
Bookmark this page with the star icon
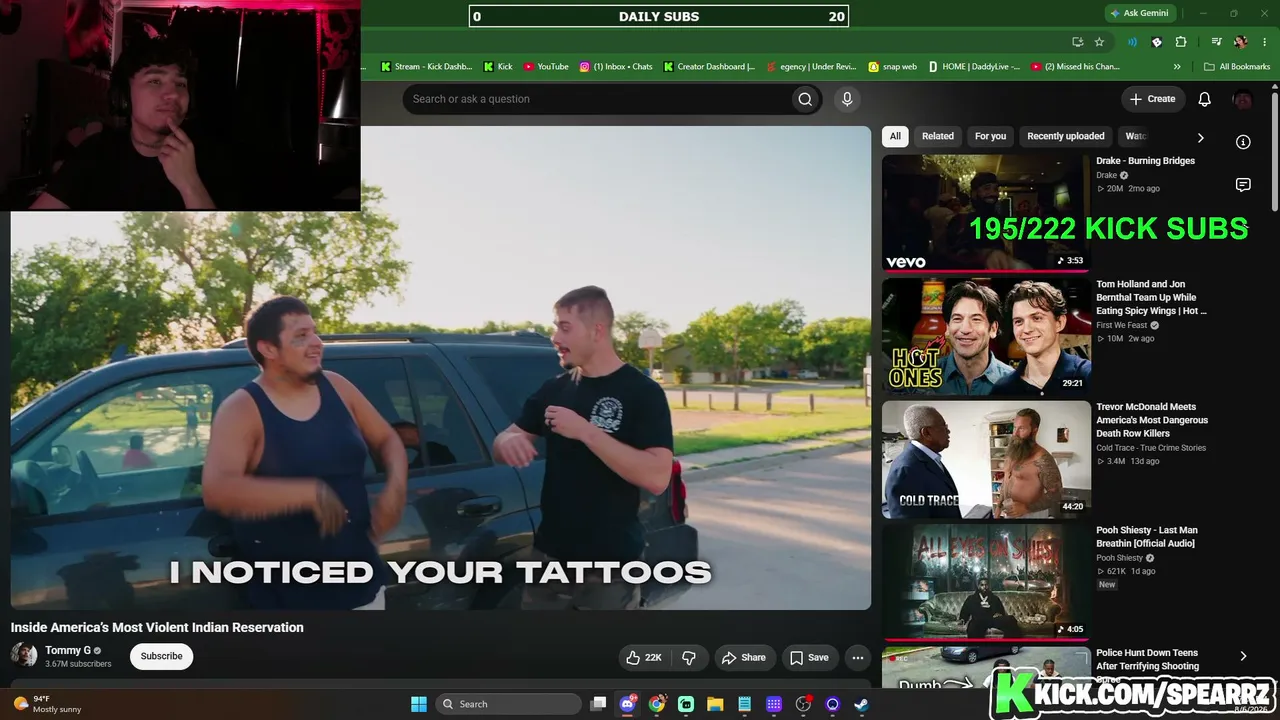click(x=1099, y=42)
